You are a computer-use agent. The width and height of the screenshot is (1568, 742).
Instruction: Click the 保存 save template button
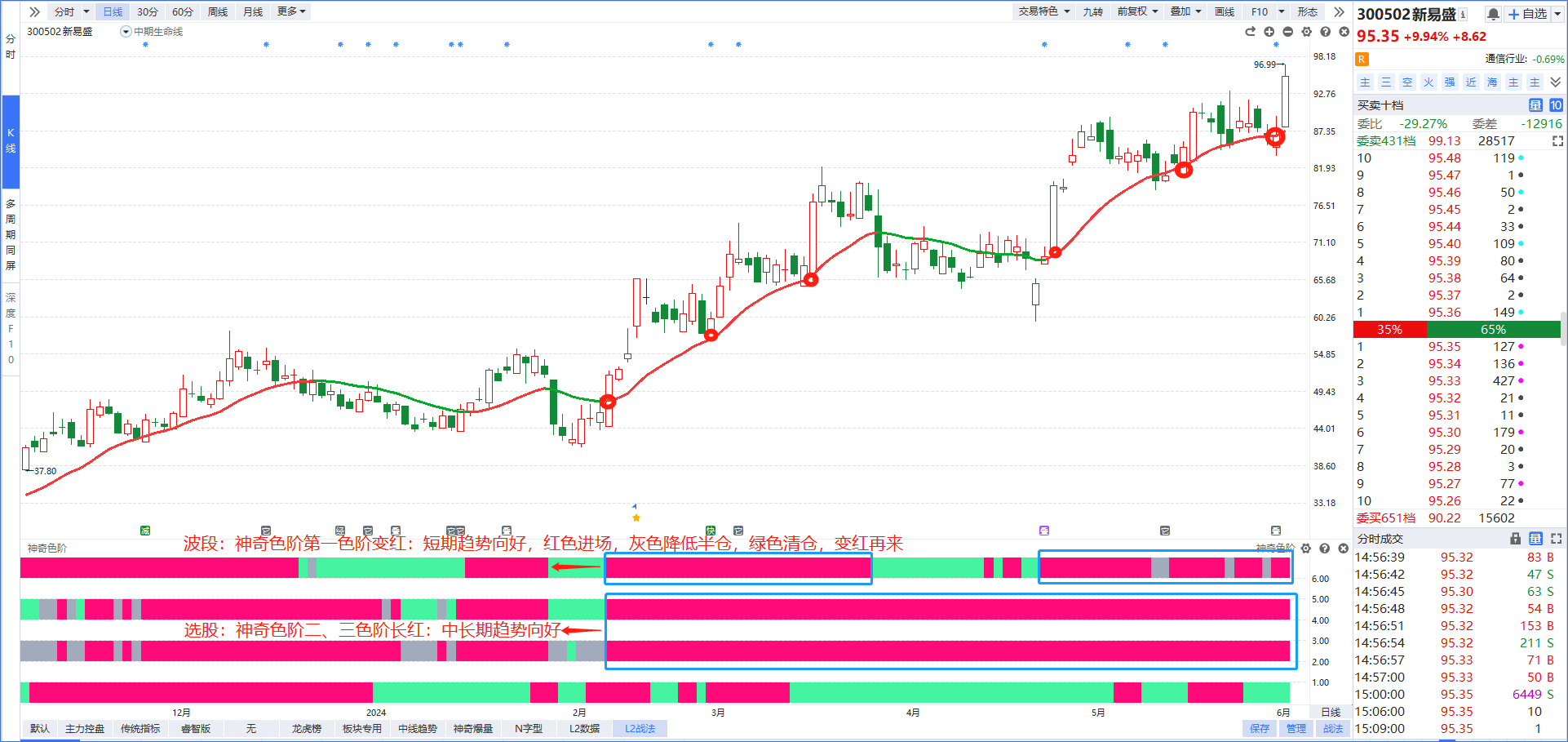click(x=1260, y=728)
